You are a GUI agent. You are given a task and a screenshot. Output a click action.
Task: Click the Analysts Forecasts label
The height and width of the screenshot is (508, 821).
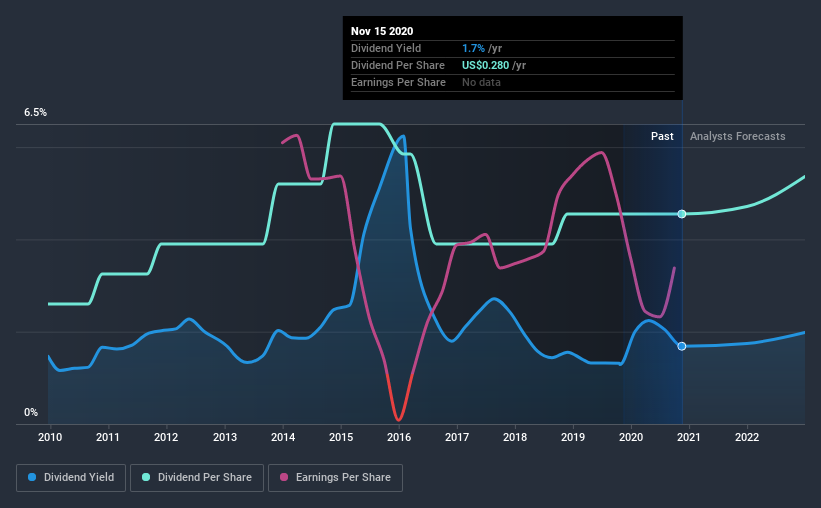click(737, 136)
